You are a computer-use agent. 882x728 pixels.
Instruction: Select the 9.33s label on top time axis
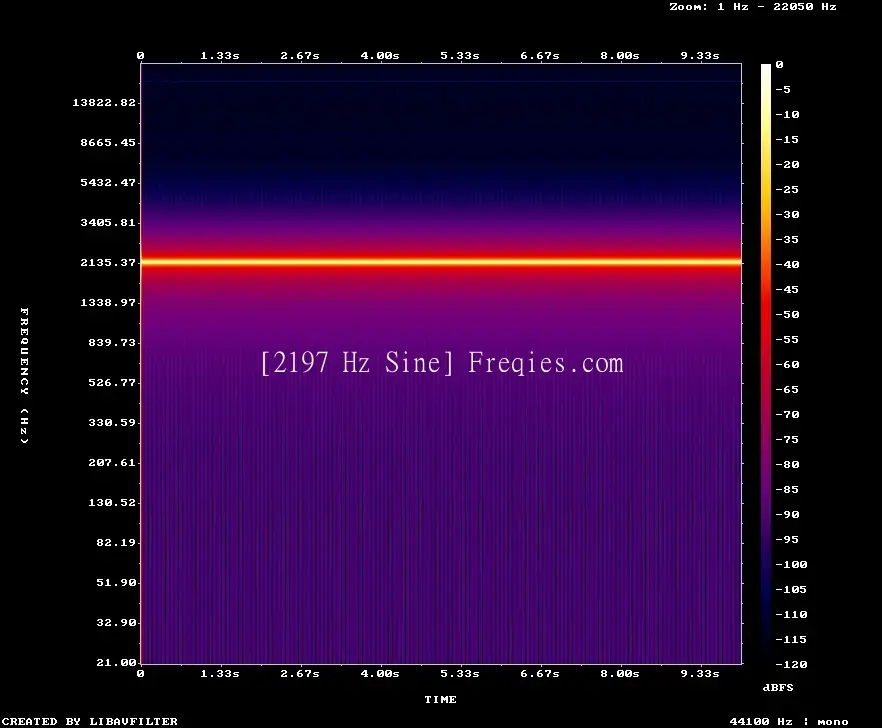click(x=700, y=56)
